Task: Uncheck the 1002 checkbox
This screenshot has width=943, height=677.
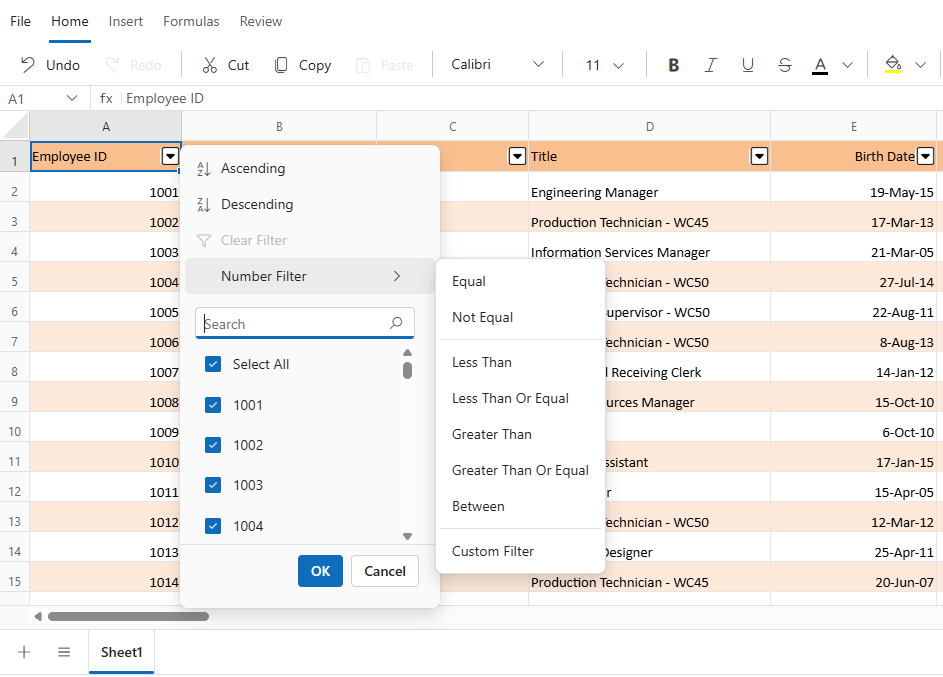Action: click(x=213, y=445)
